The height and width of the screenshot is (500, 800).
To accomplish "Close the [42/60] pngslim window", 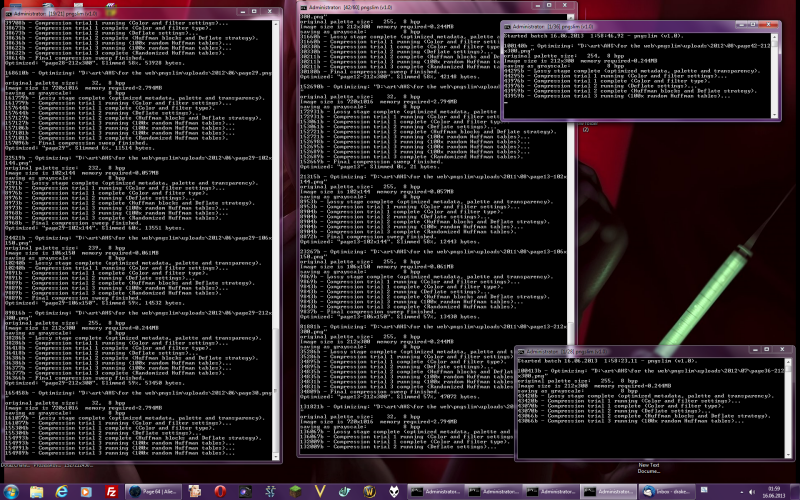I will tap(565, 5).
